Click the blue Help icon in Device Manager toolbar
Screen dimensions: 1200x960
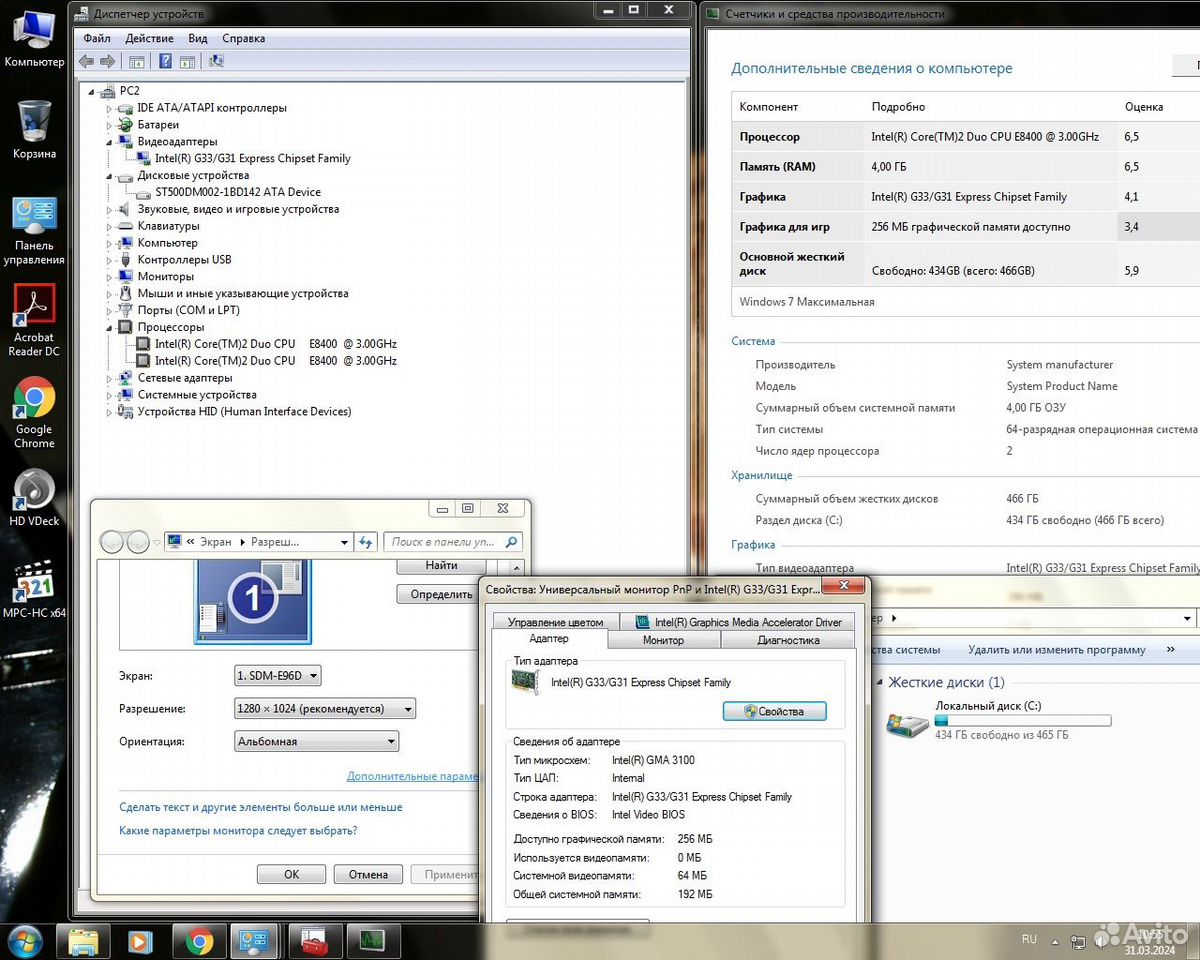click(x=165, y=62)
